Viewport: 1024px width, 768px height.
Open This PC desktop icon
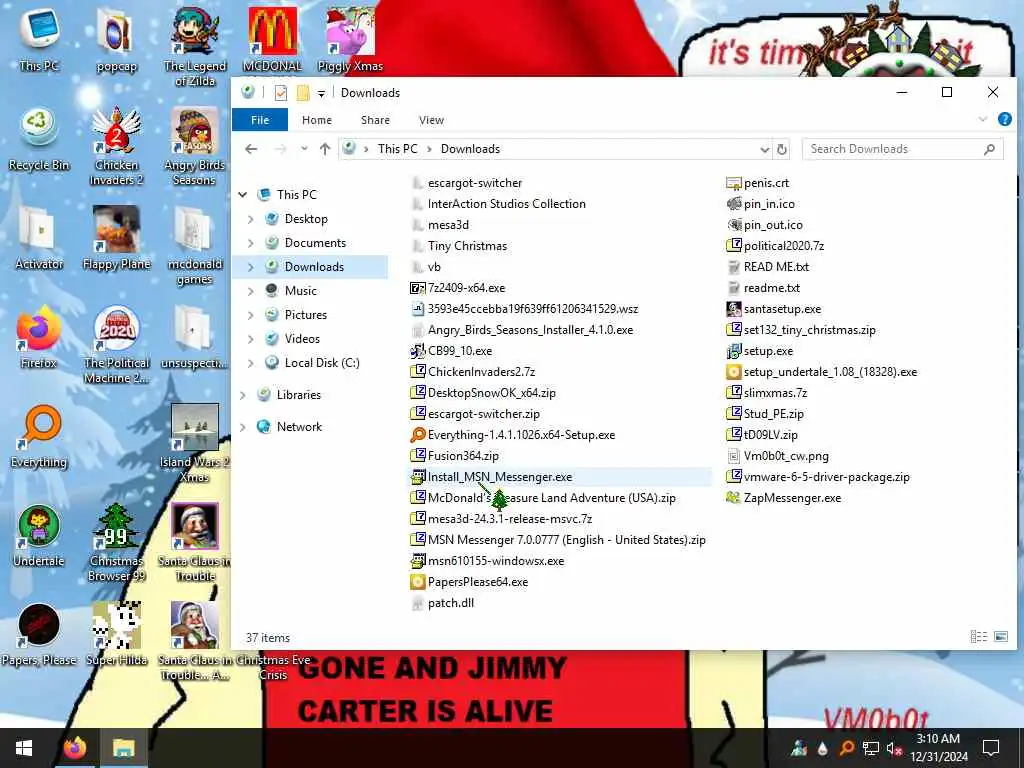click(x=39, y=39)
